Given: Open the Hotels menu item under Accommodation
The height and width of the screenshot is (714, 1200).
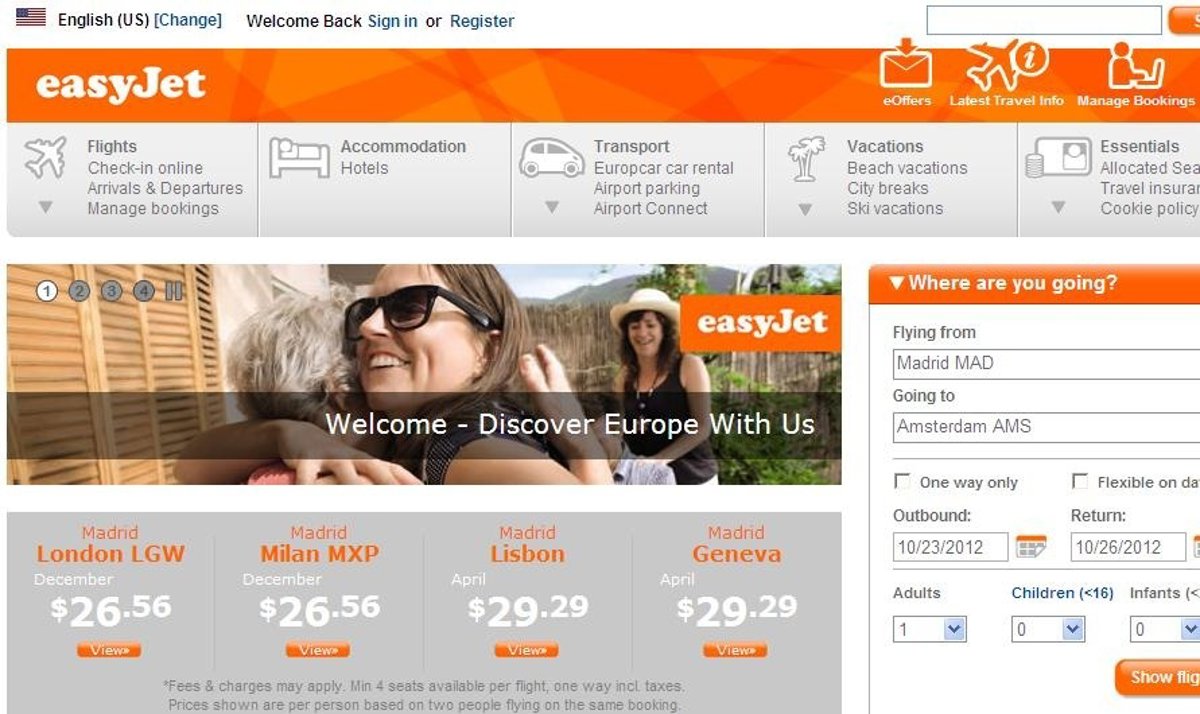Looking at the screenshot, I should [x=364, y=168].
